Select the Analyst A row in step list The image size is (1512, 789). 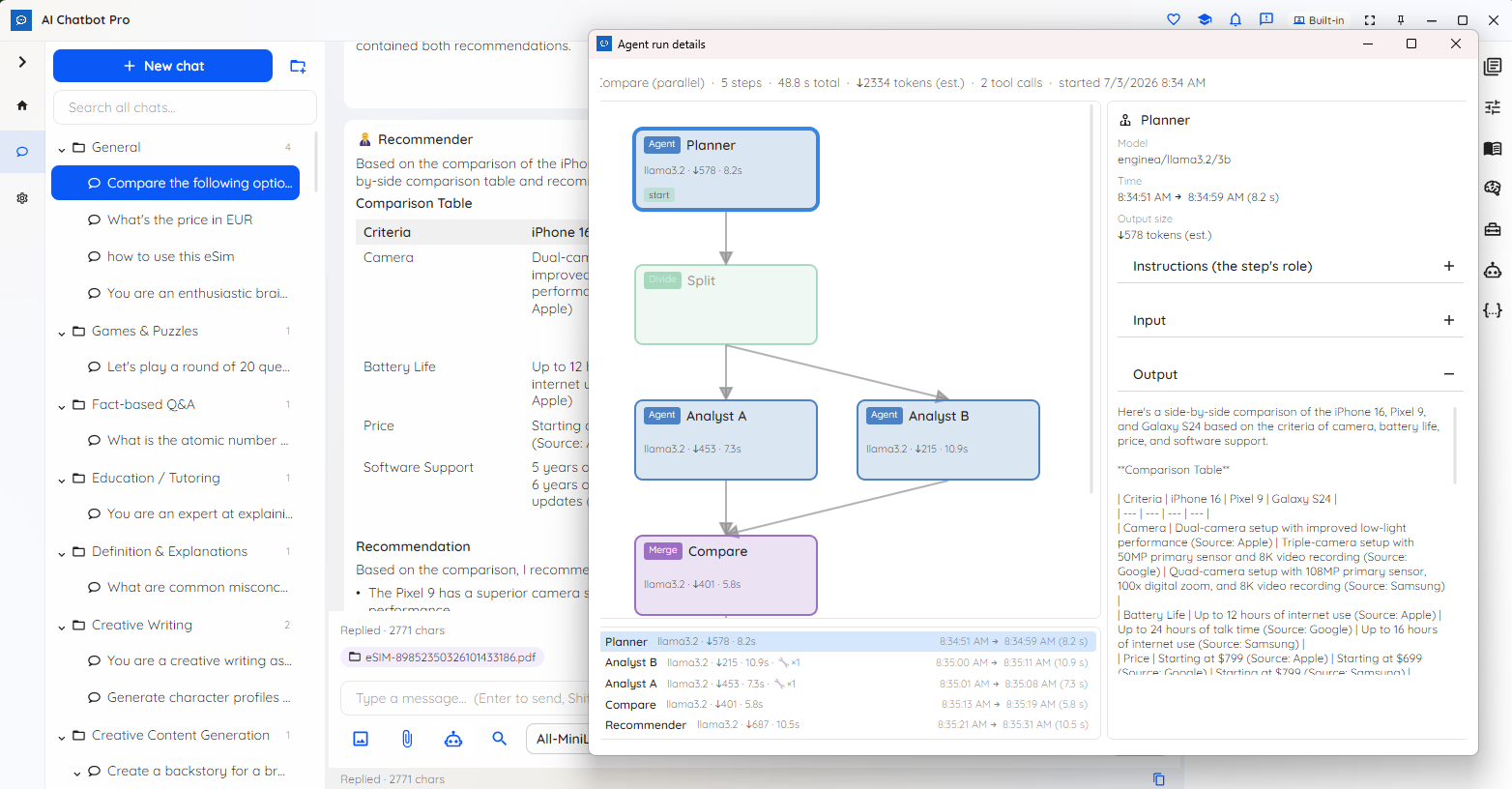848,684
